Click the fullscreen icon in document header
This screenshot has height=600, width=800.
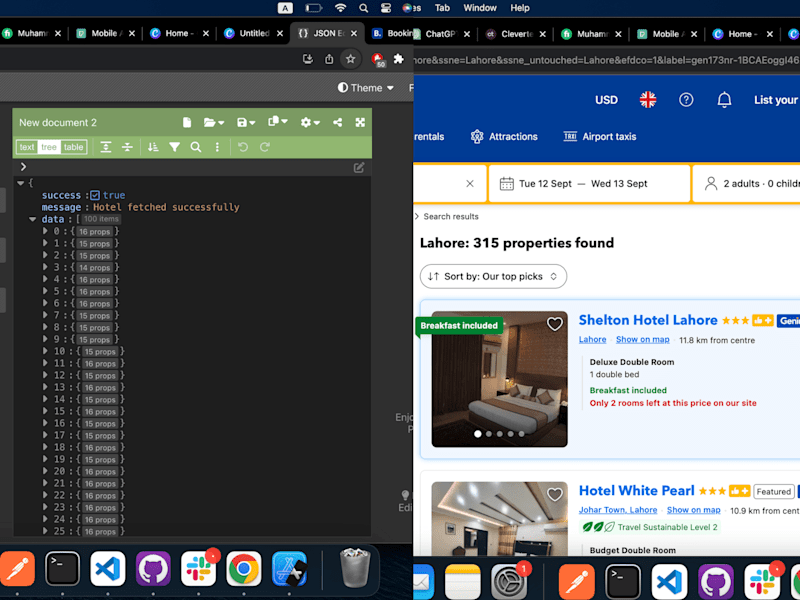coord(360,122)
